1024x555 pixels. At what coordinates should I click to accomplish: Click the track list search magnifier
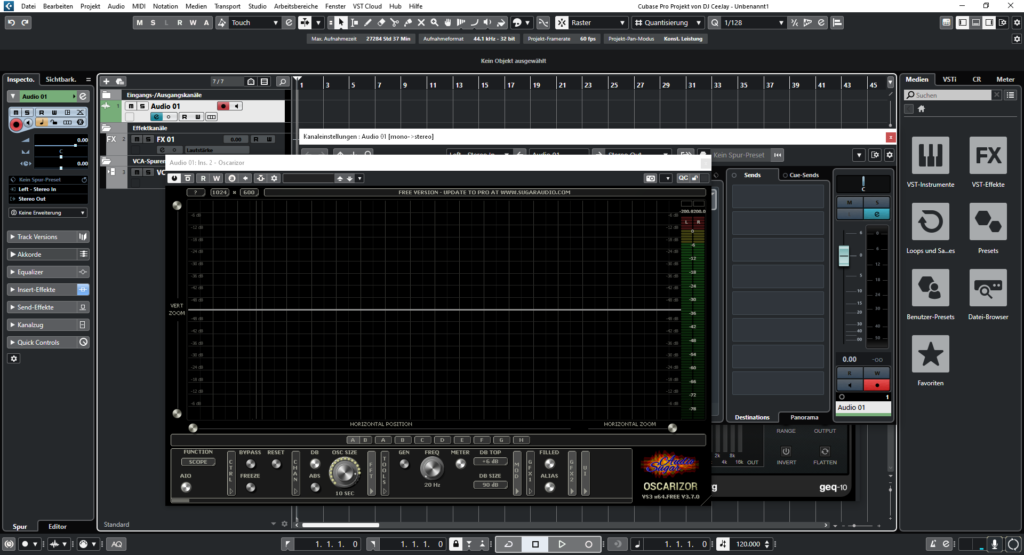click(282, 82)
